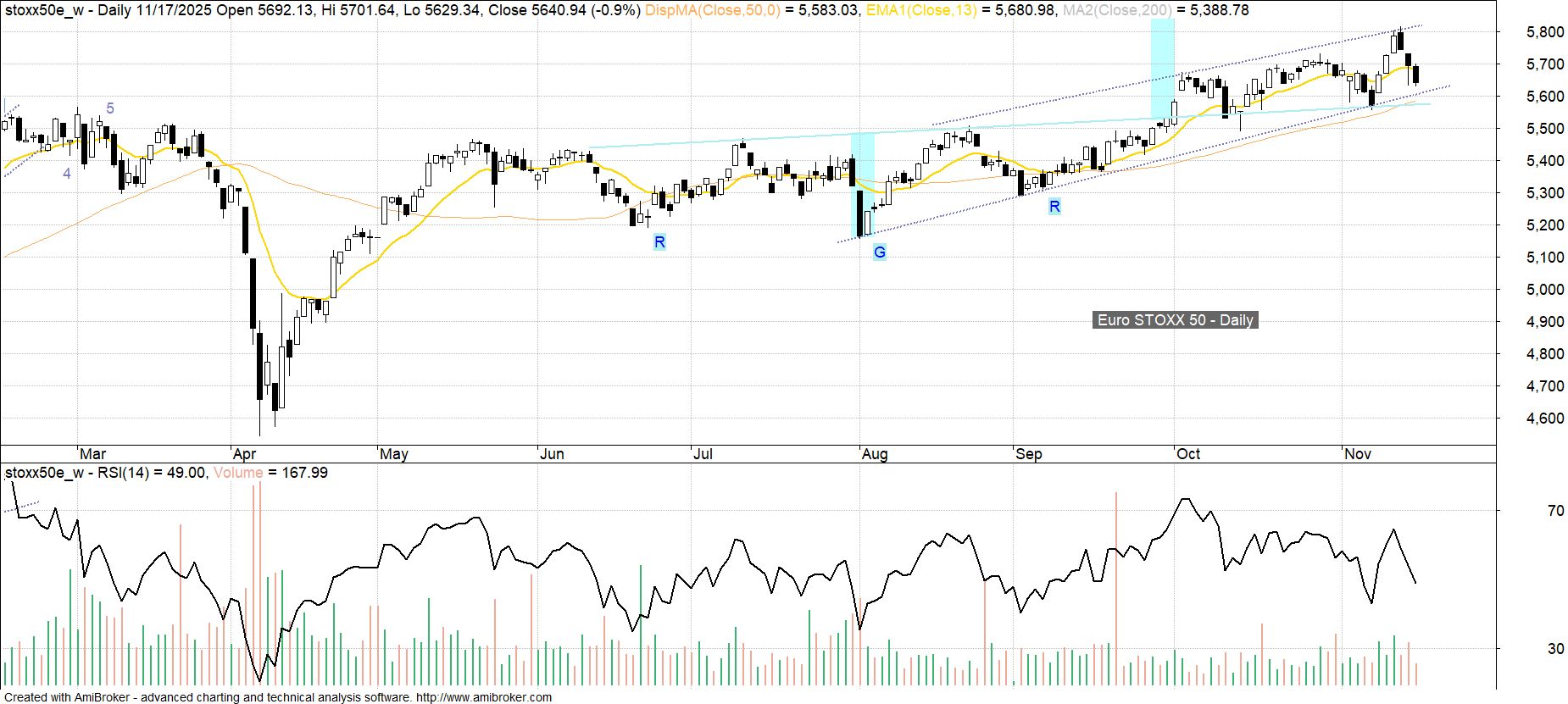Screen dimensions: 1568x704
Task: Click the 4,600 price axis label
Action: [1544, 419]
